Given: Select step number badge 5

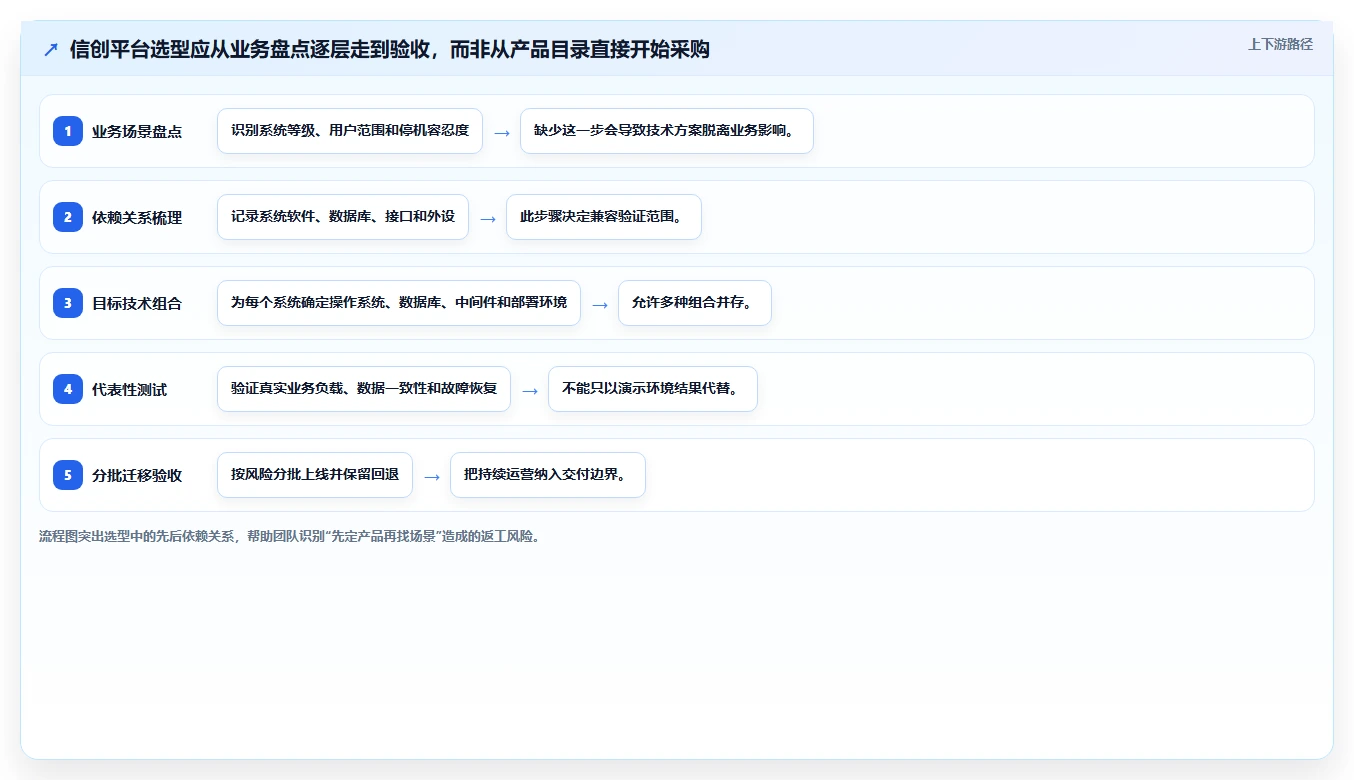Looking at the screenshot, I should coord(68,475).
